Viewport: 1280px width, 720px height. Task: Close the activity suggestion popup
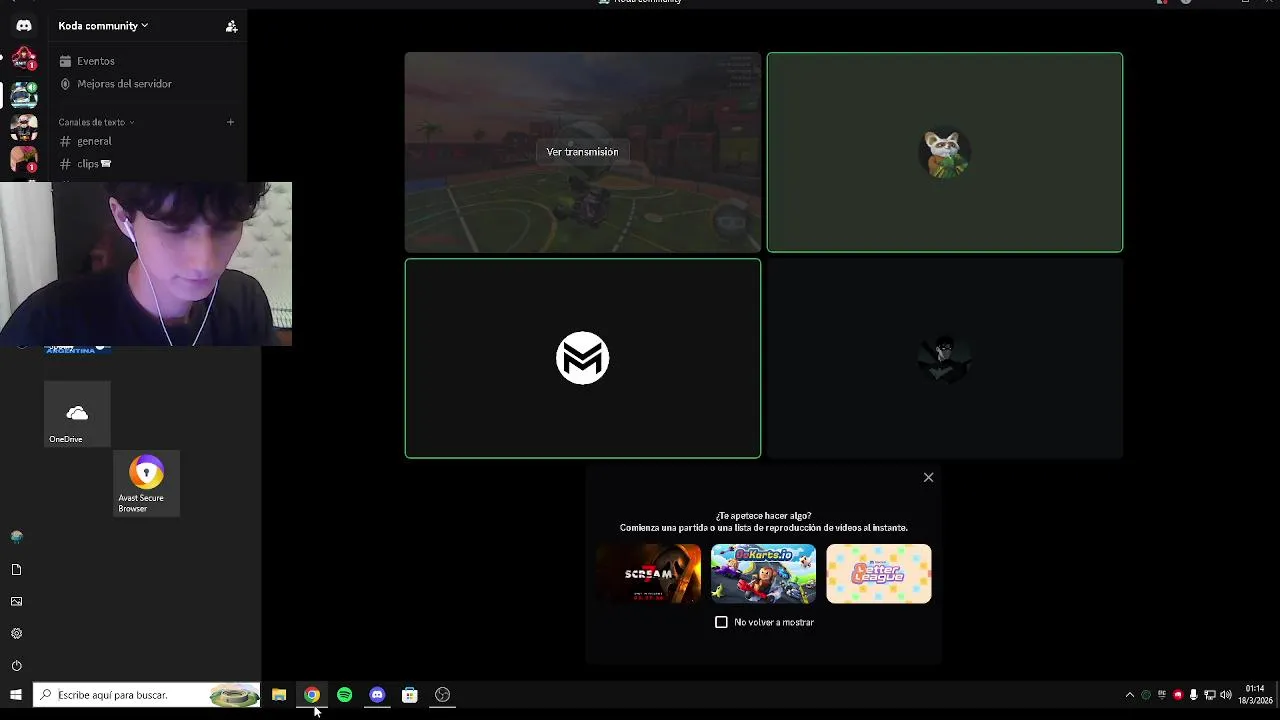(x=928, y=477)
